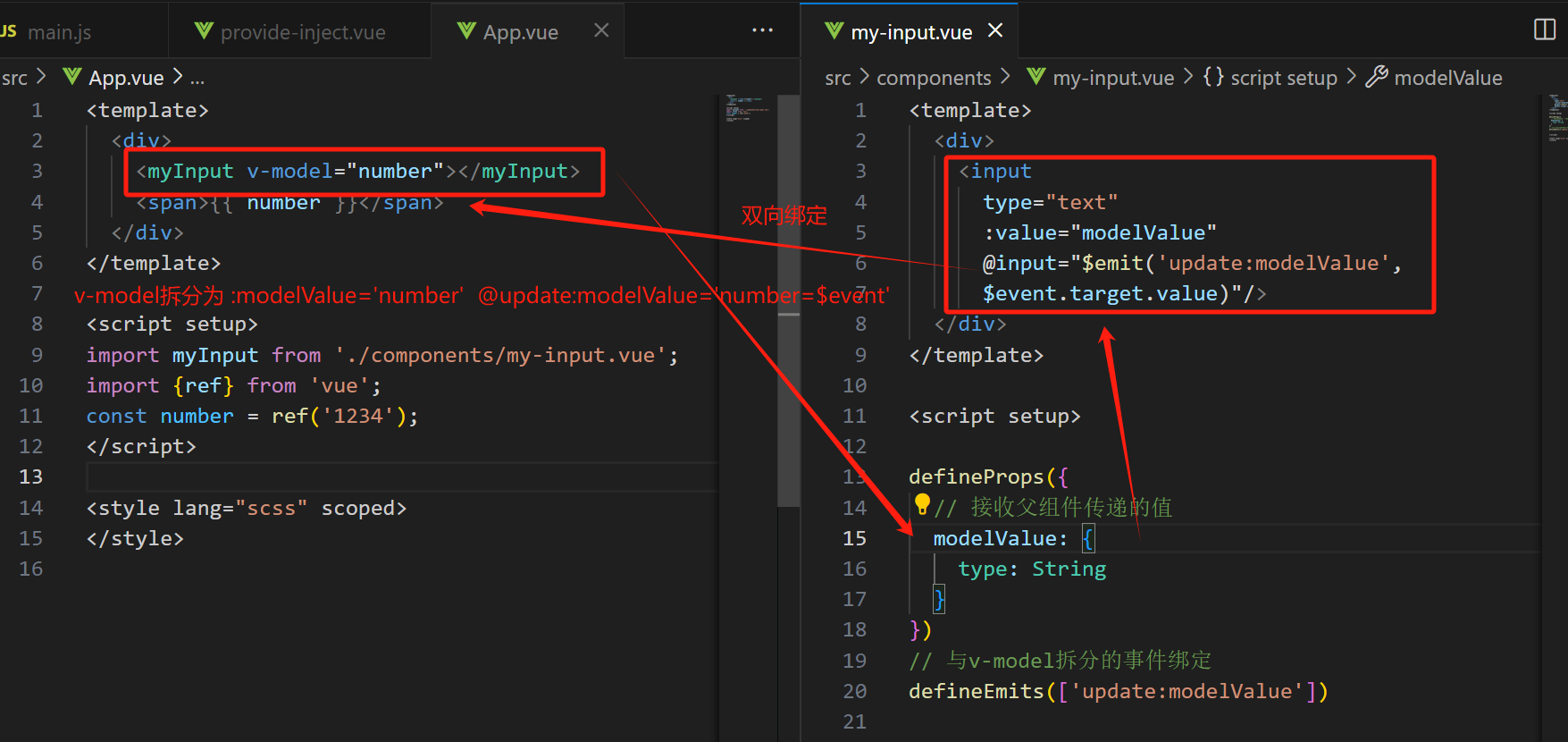Click the import {ref} from 'vue' line
The height and width of the screenshot is (742, 1568).
pyautogui.click(x=234, y=385)
